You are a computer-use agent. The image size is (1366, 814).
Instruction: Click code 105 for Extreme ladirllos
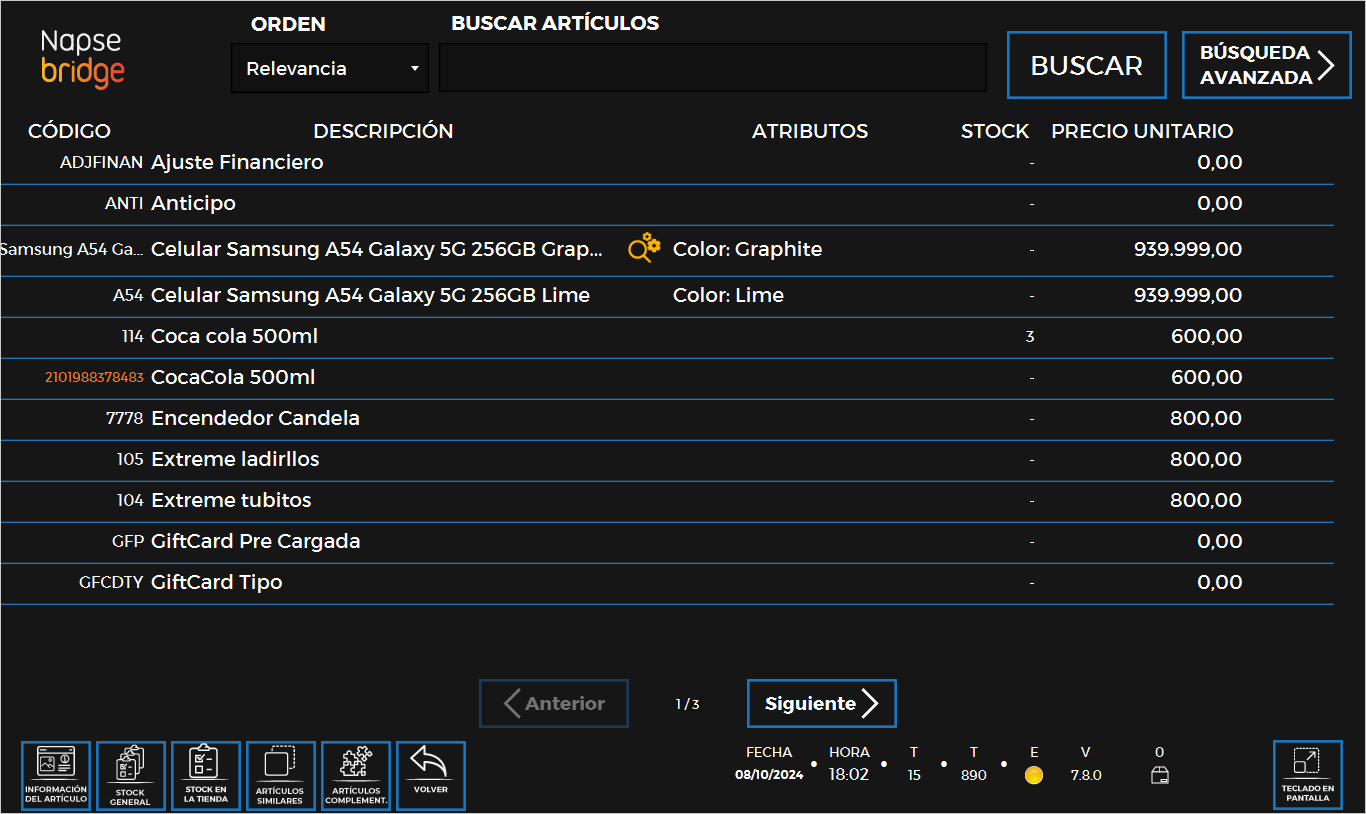tap(131, 459)
